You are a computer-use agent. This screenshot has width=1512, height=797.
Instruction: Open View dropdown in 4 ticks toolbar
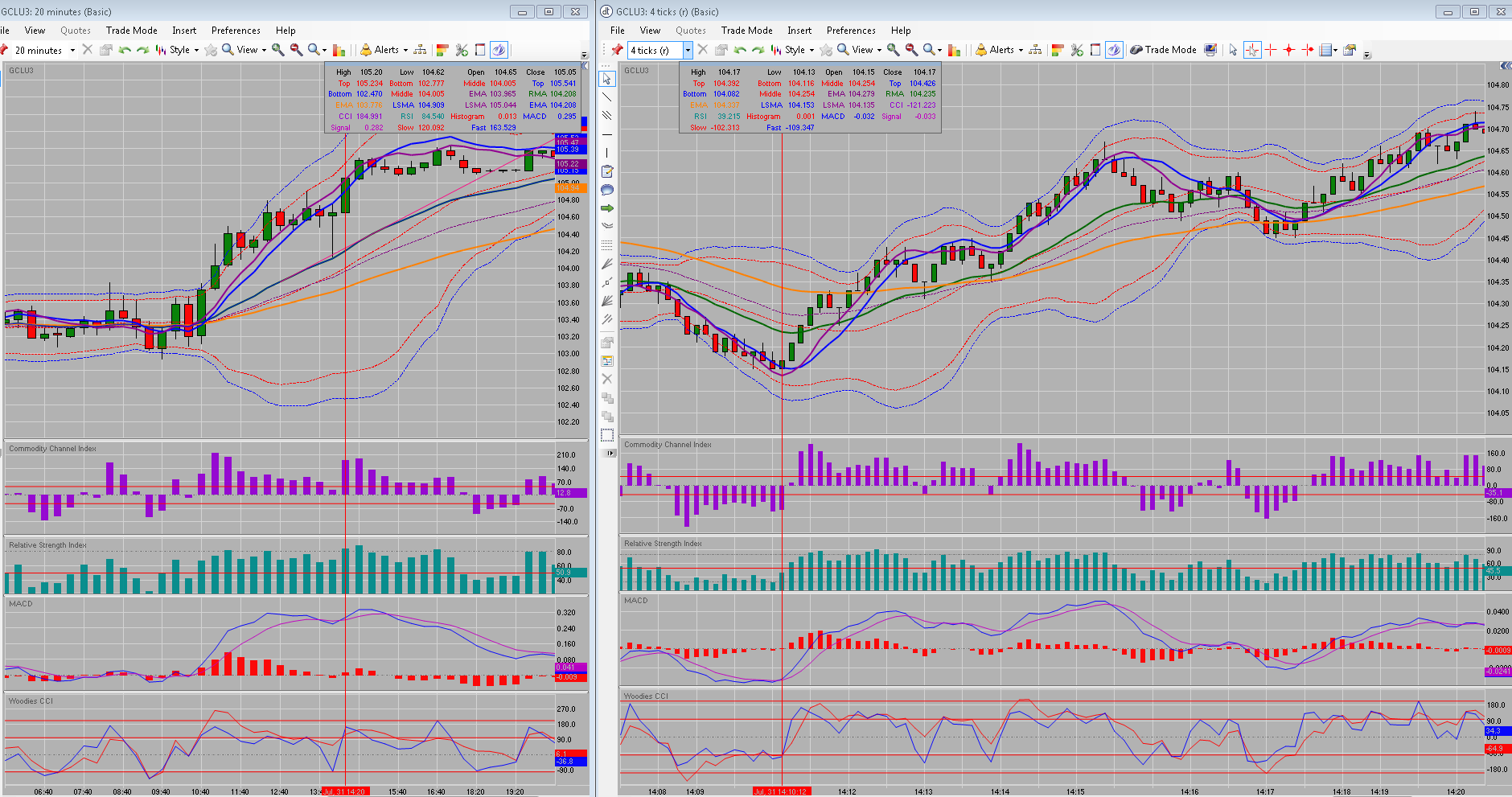(861, 50)
